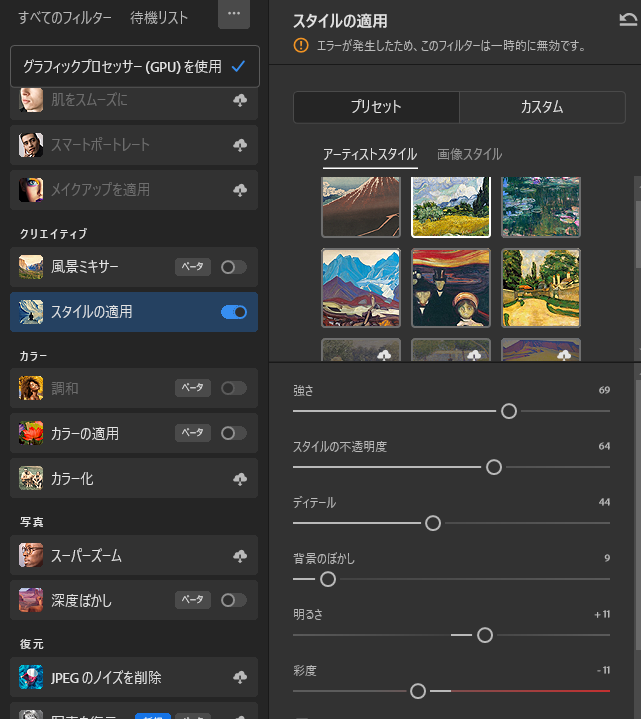Download the メイクアップを適用 filter via cloud icon
This screenshot has height=719, width=641.
(x=240, y=190)
